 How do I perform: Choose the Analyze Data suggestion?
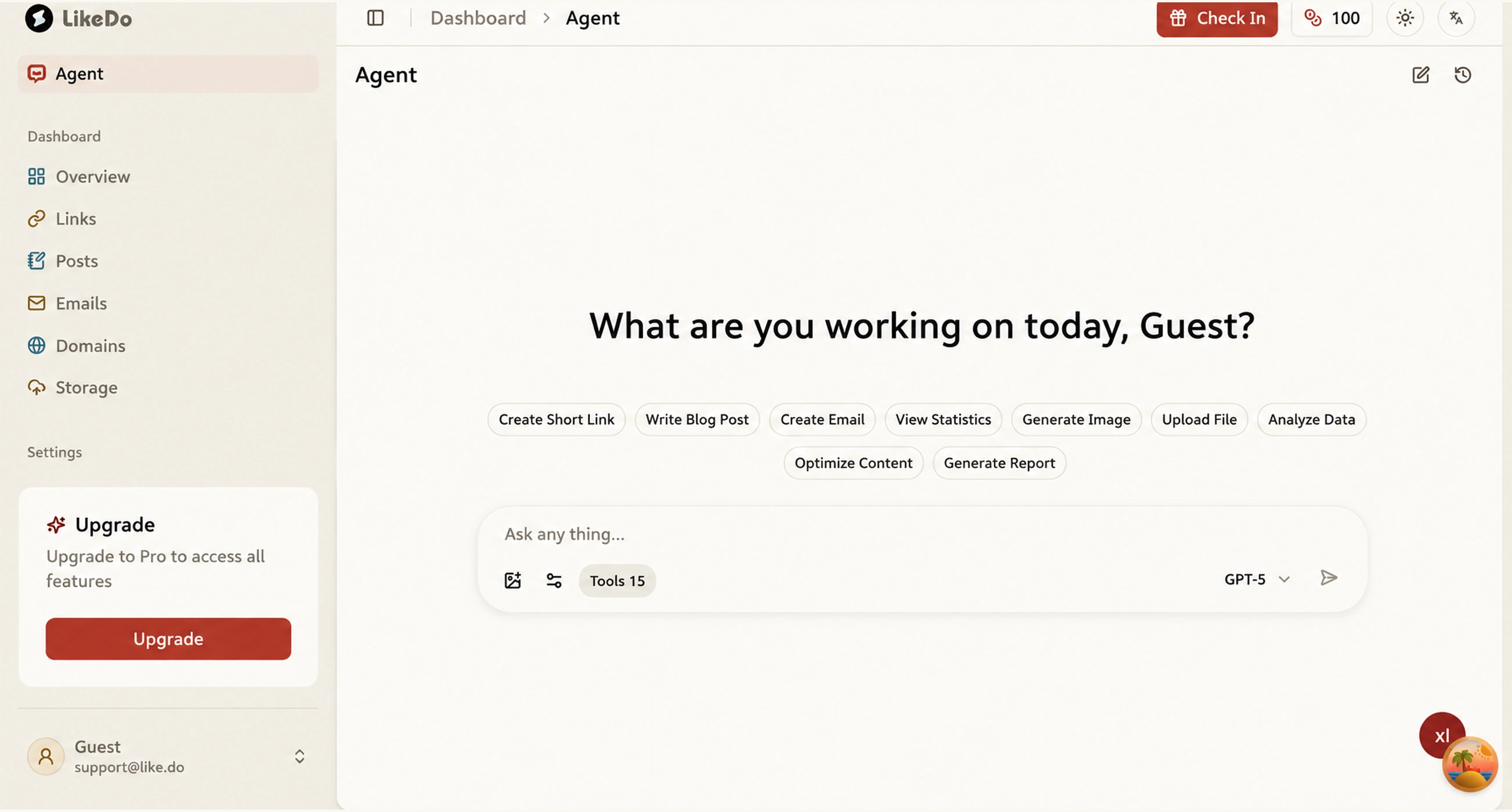tap(1311, 419)
